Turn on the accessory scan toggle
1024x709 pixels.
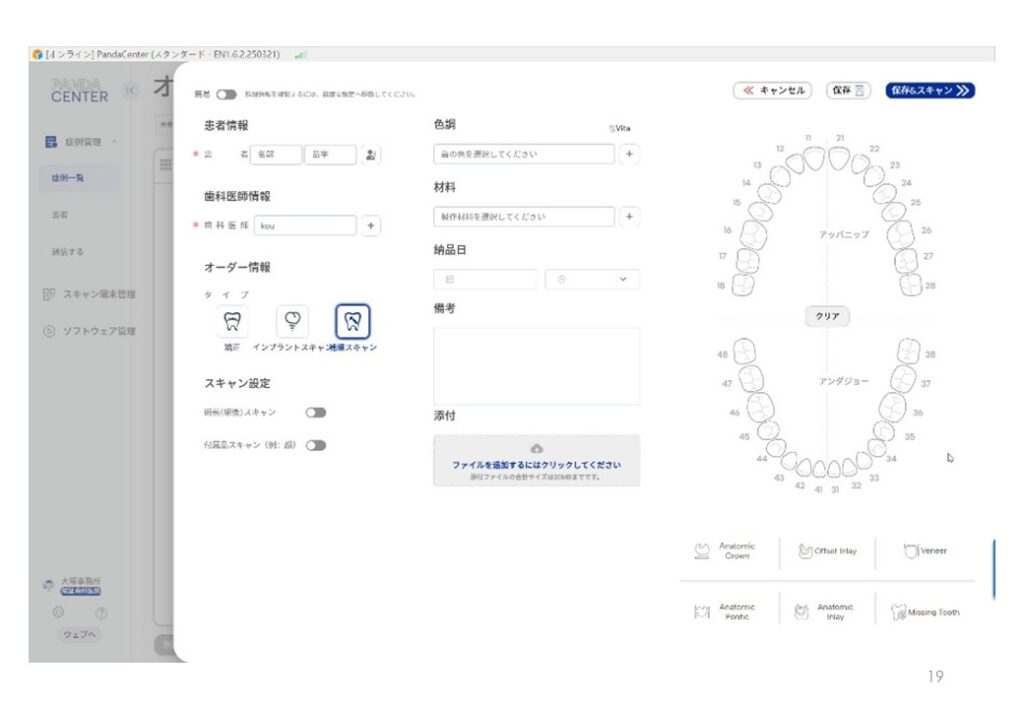point(316,446)
